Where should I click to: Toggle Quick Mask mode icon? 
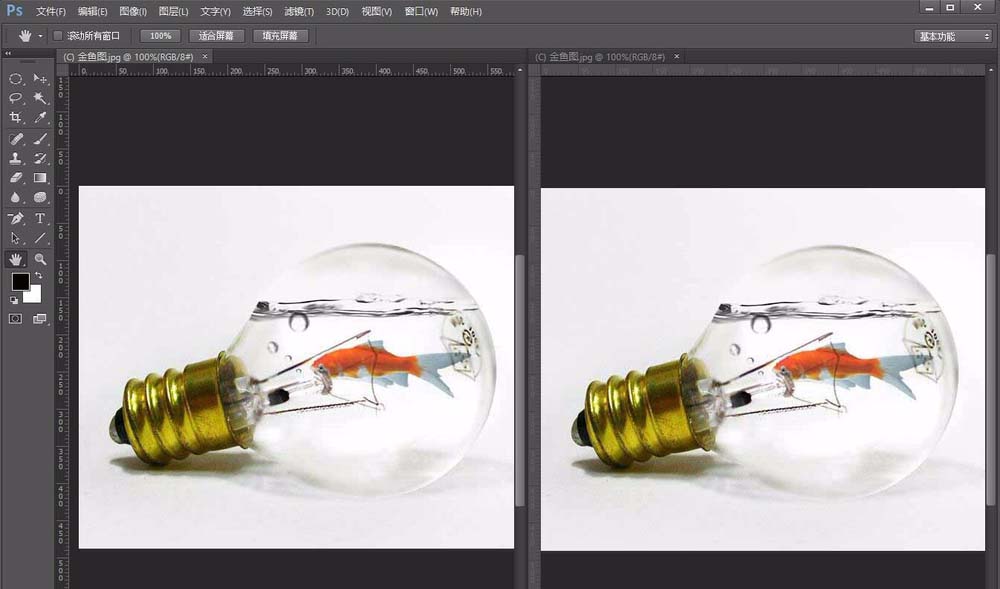coord(16,319)
